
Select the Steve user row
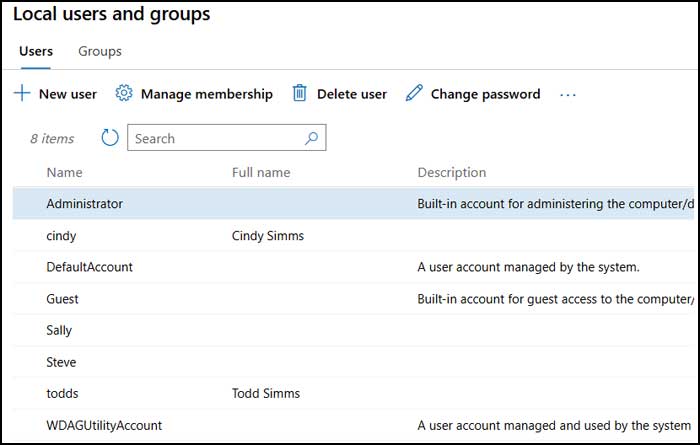[x=354, y=362]
